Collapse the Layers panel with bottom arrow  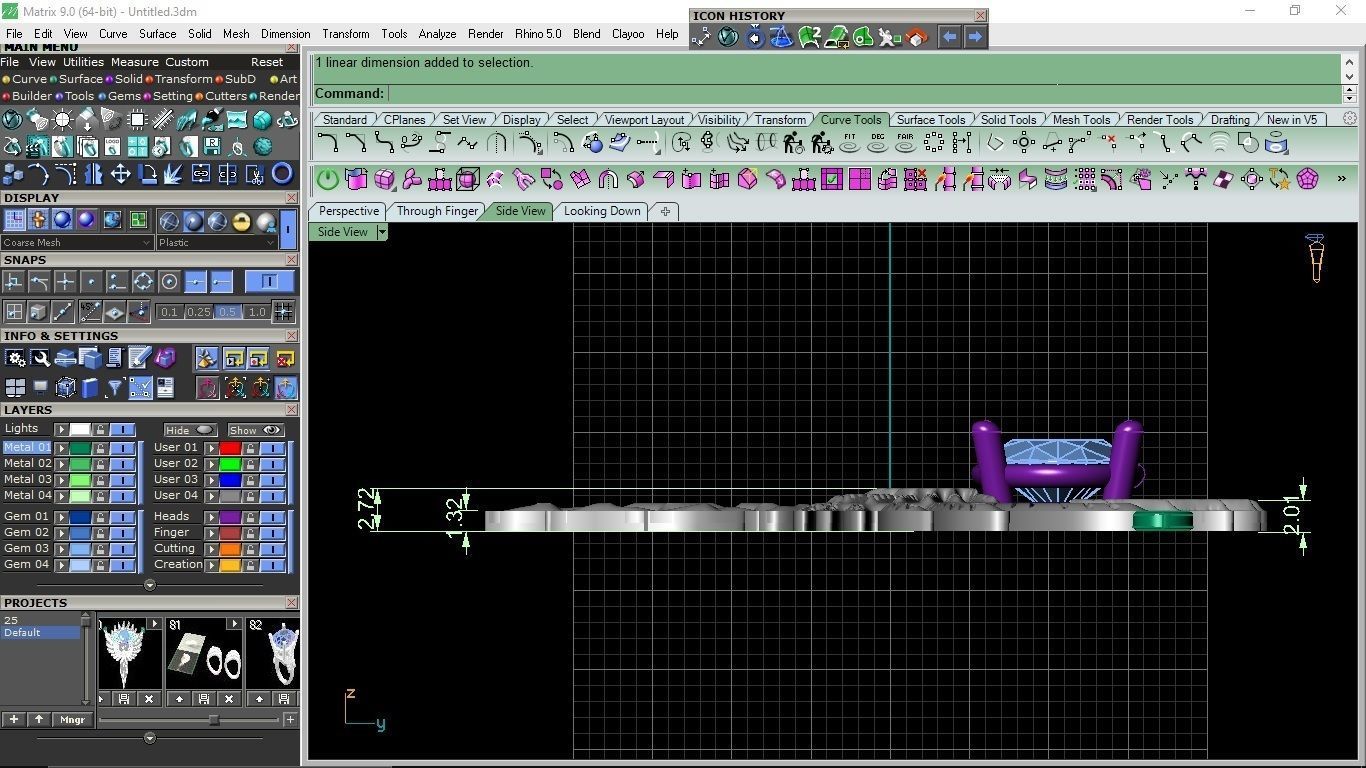tap(150, 585)
